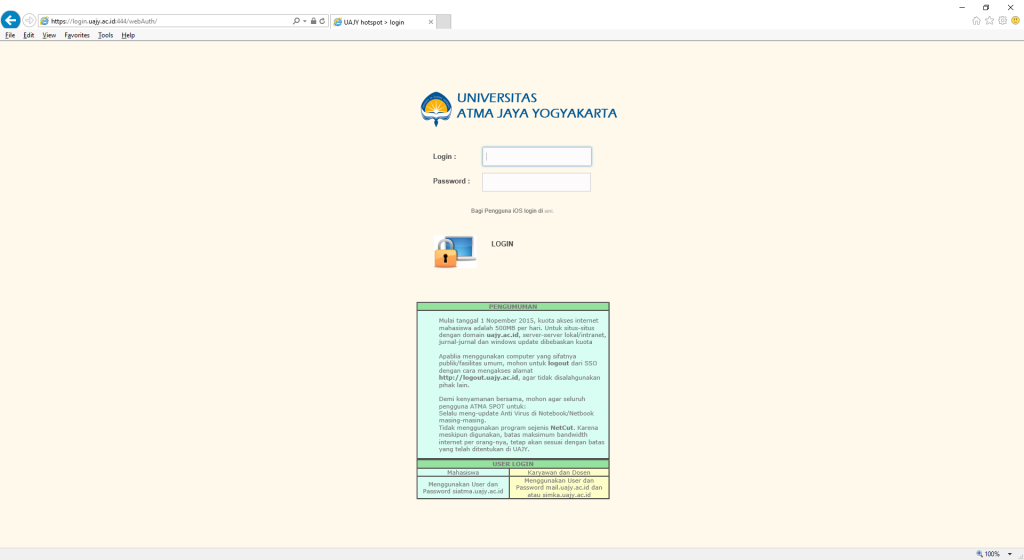Open the File menu

tap(10, 35)
